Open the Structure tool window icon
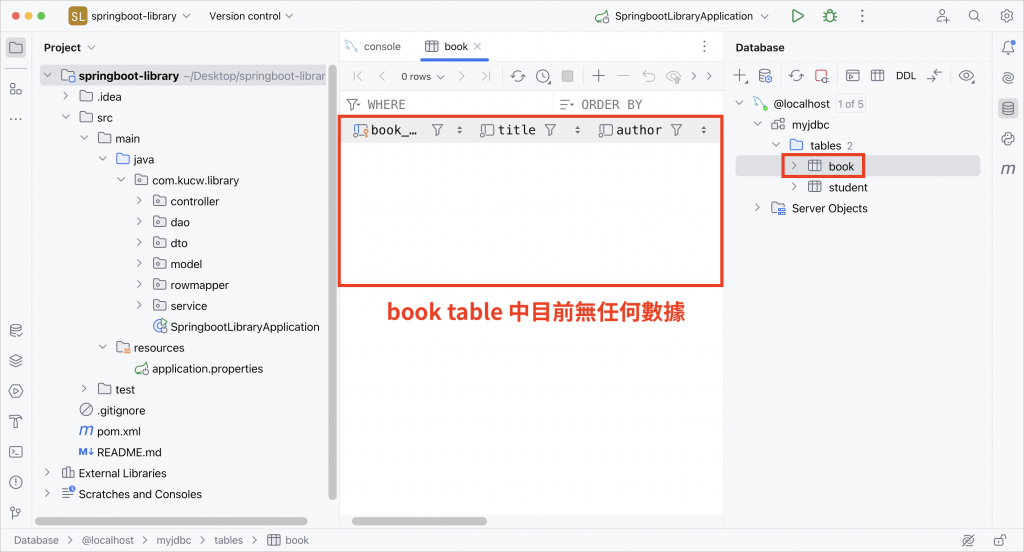 [x=16, y=89]
